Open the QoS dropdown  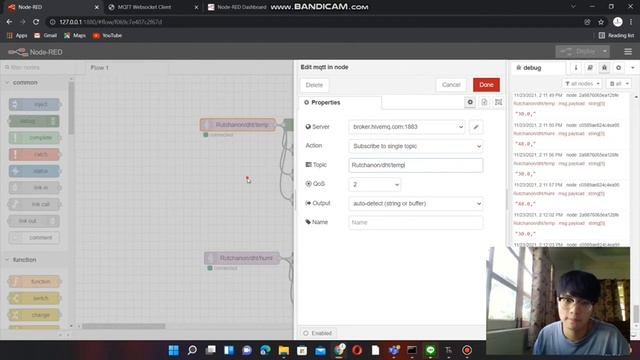coord(374,184)
